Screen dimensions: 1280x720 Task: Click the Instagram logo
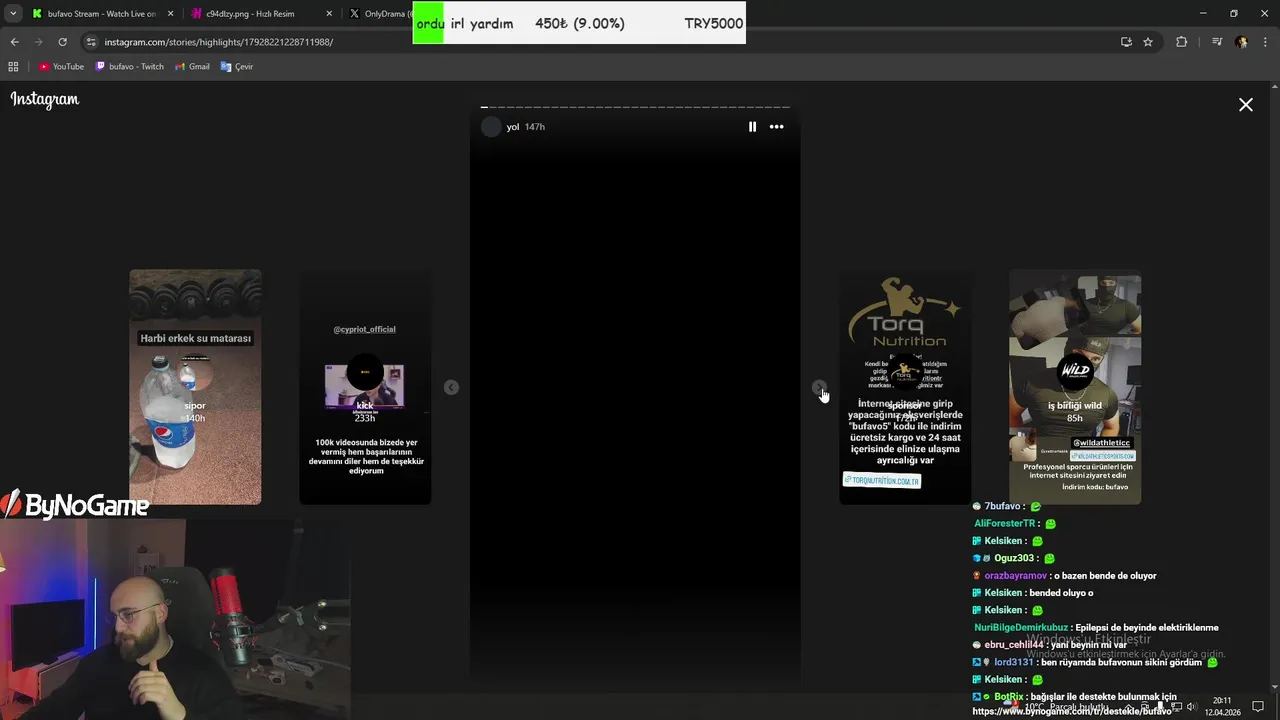point(45,99)
